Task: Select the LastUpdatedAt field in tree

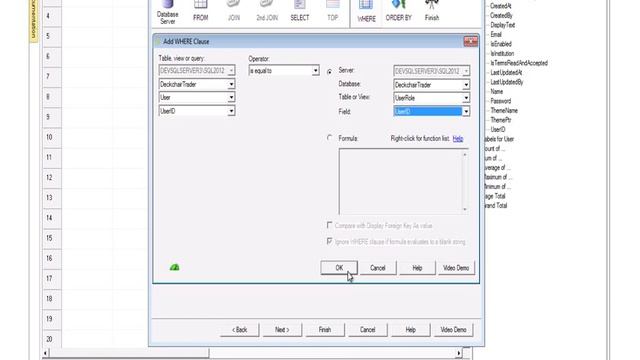Action: click(506, 72)
